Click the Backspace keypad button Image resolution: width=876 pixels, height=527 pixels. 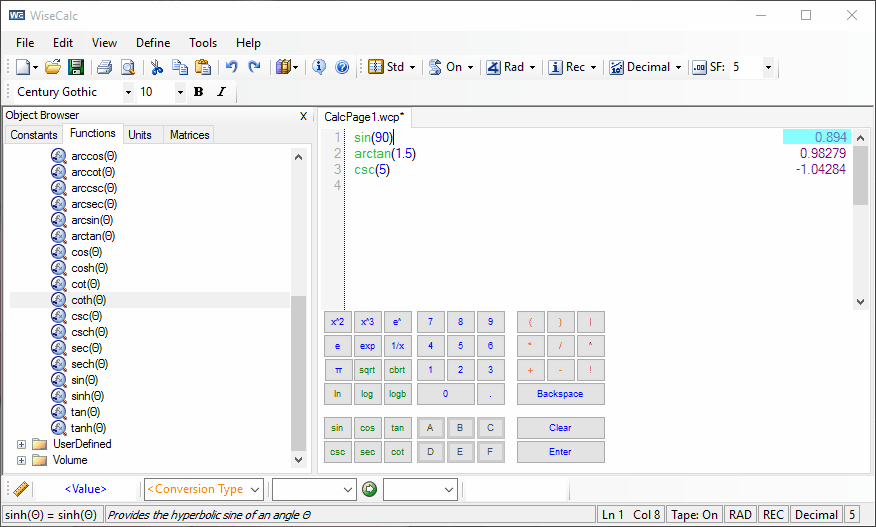560,394
